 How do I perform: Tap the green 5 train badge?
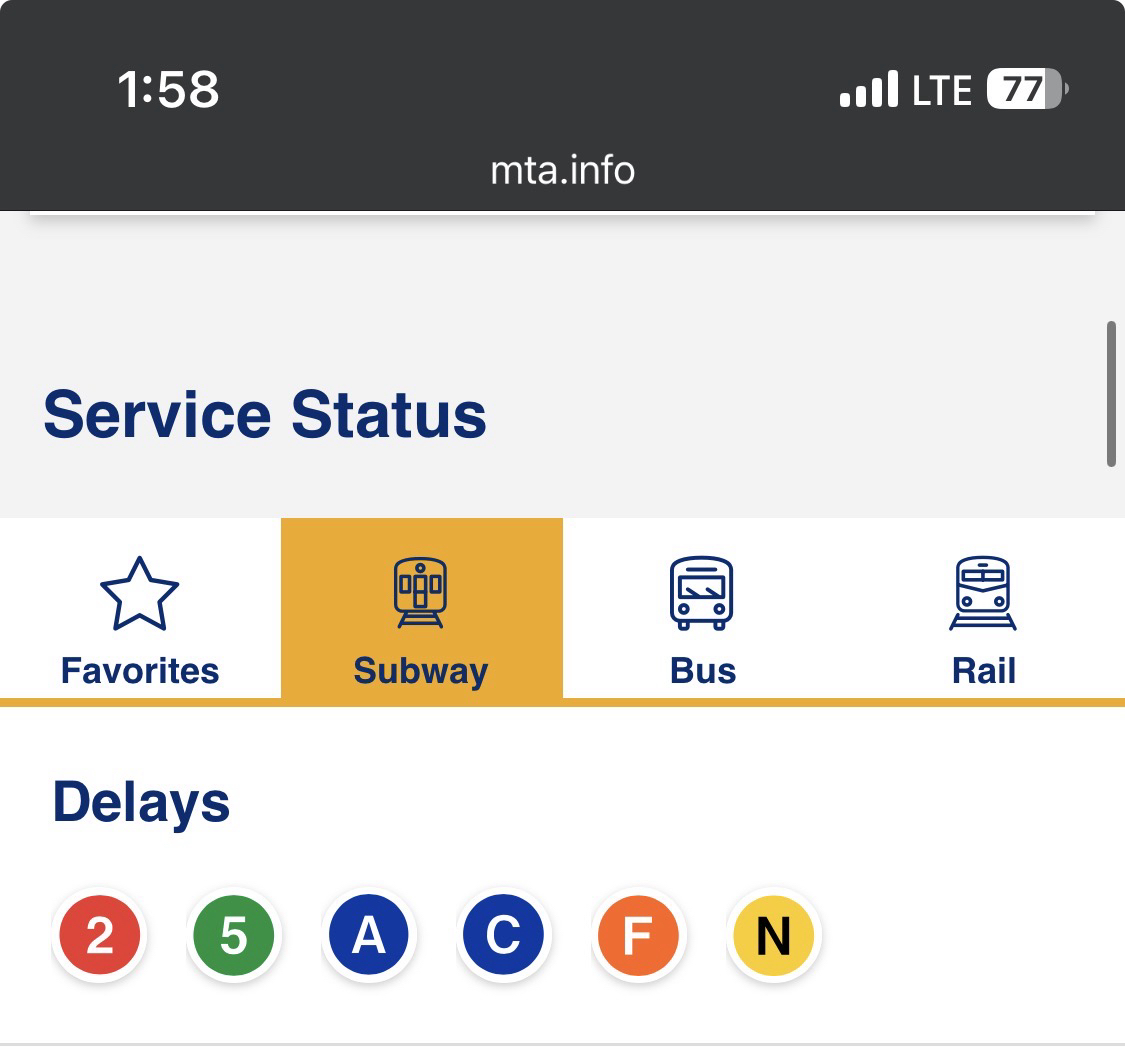pos(234,936)
